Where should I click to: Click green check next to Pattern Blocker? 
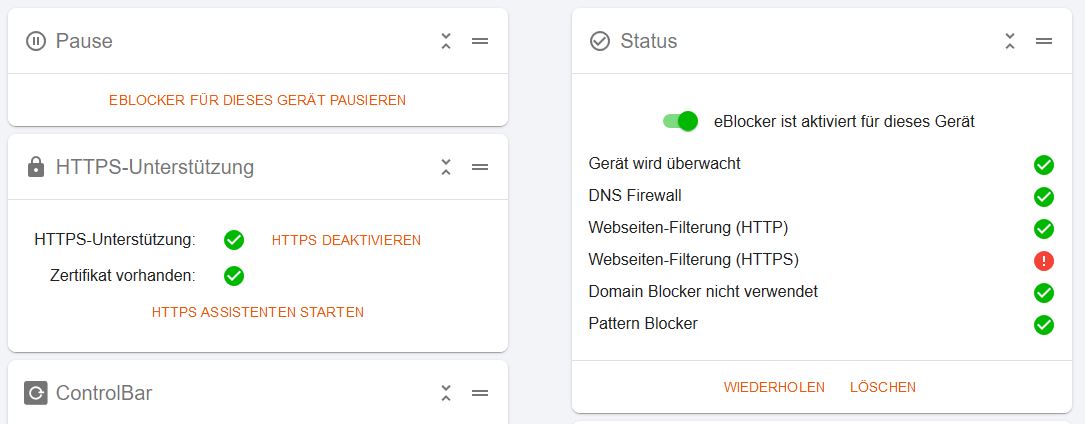point(1043,324)
